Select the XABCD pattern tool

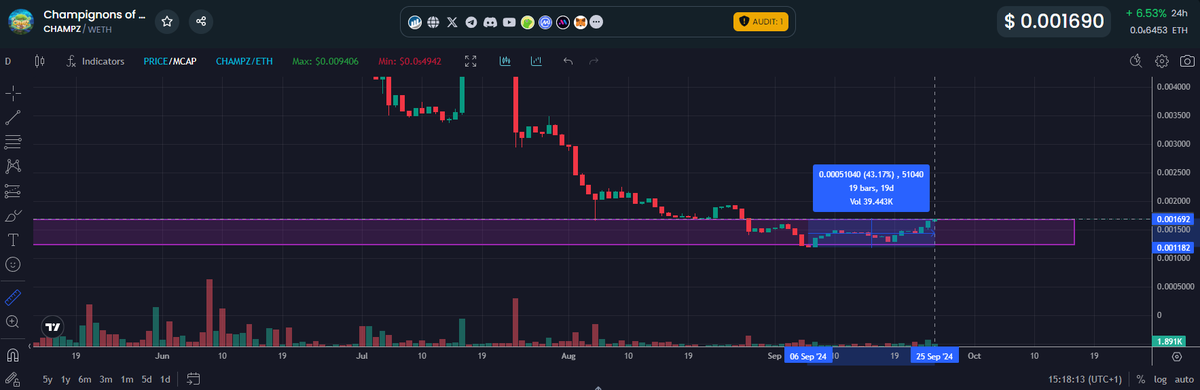point(13,166)
